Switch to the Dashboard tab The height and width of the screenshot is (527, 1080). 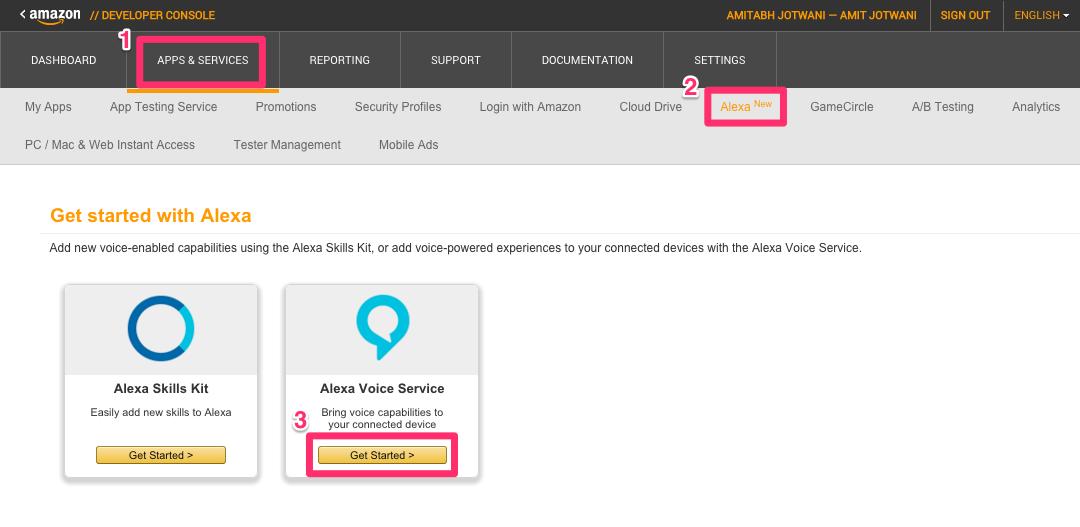click(64, 60)
